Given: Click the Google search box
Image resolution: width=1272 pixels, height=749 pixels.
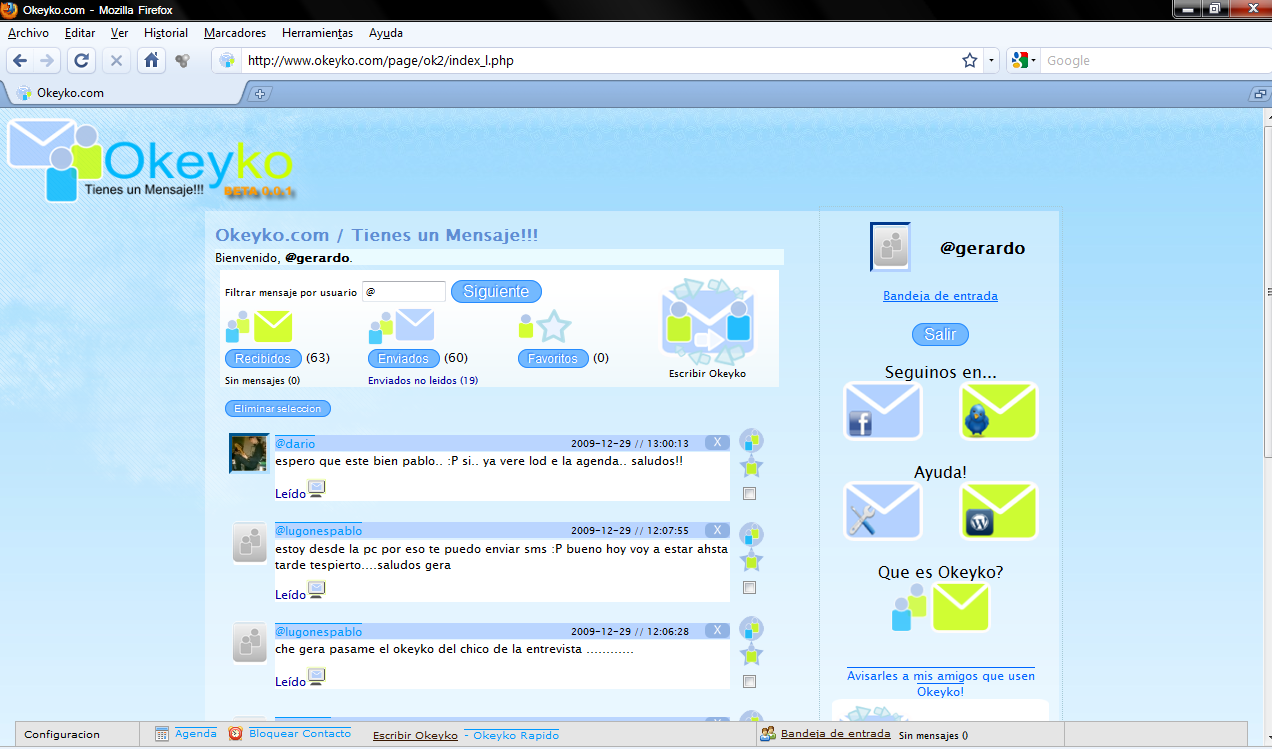Looking at the screenshot, I should [x=1155, y=61].
